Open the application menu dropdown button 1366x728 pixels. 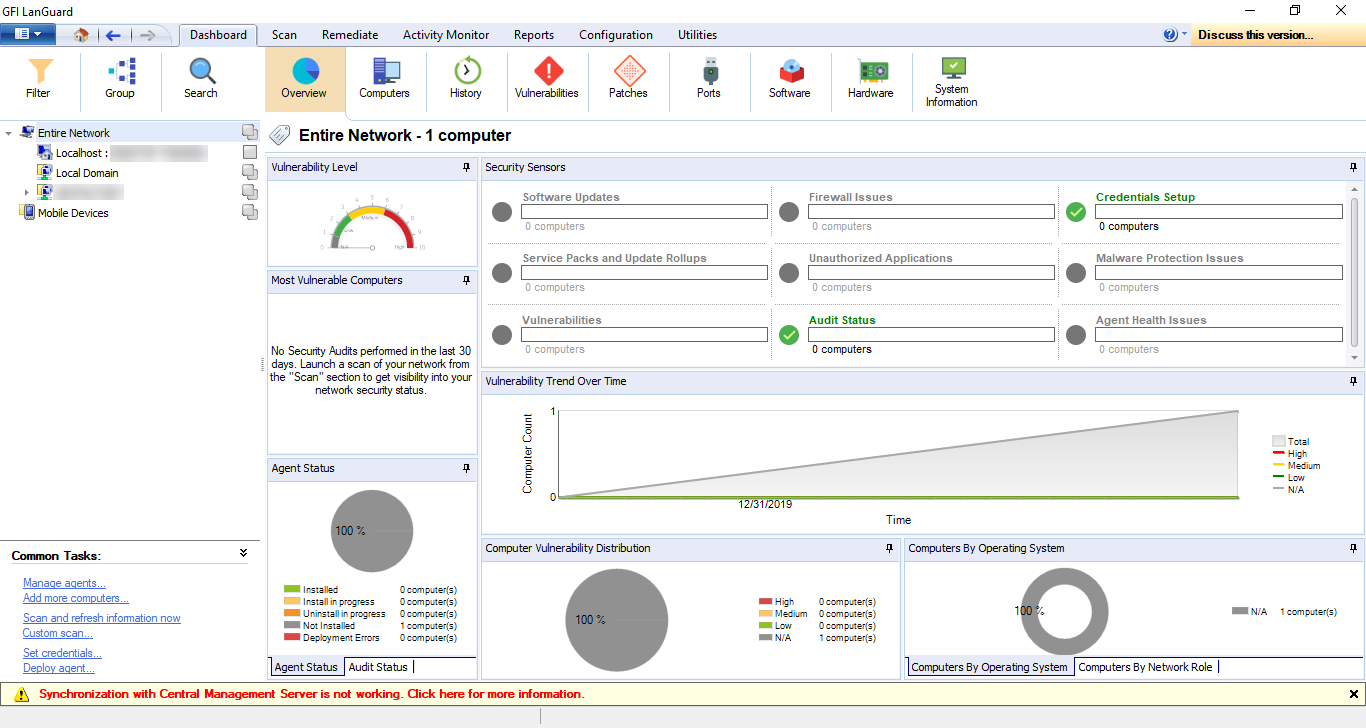(x=28, y=34)
